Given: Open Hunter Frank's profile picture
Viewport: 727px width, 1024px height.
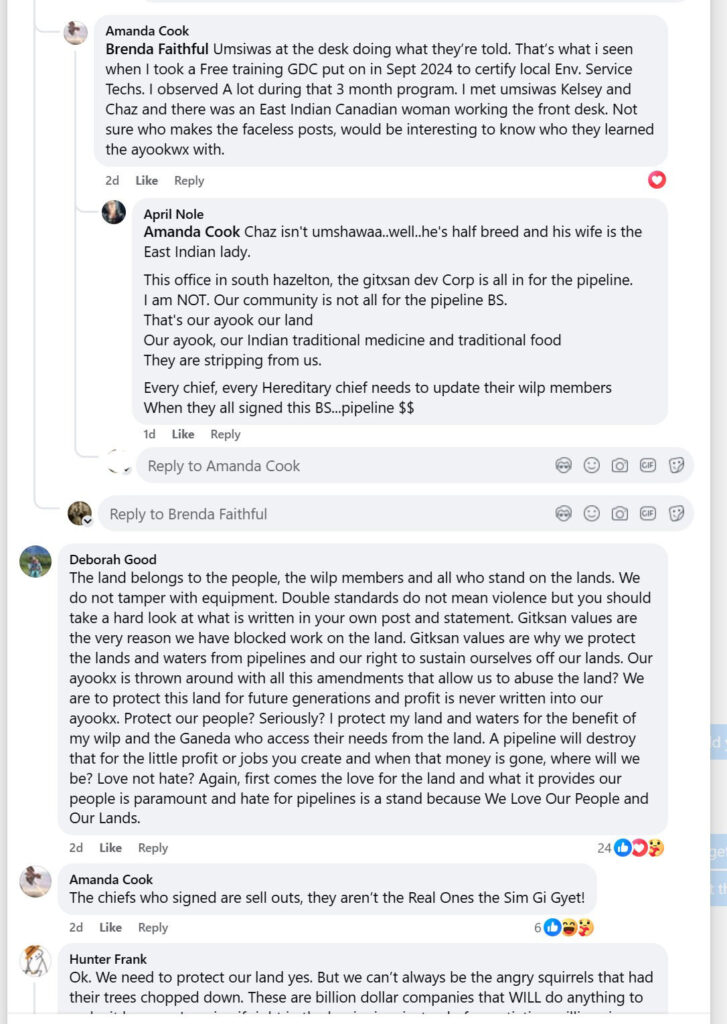Looking at the screenshot, I should click(35, 961).
